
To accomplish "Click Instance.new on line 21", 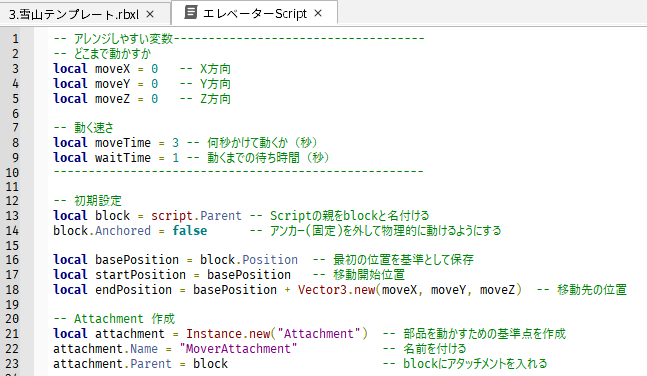I will pyautogui.click(x=228, y=334).
